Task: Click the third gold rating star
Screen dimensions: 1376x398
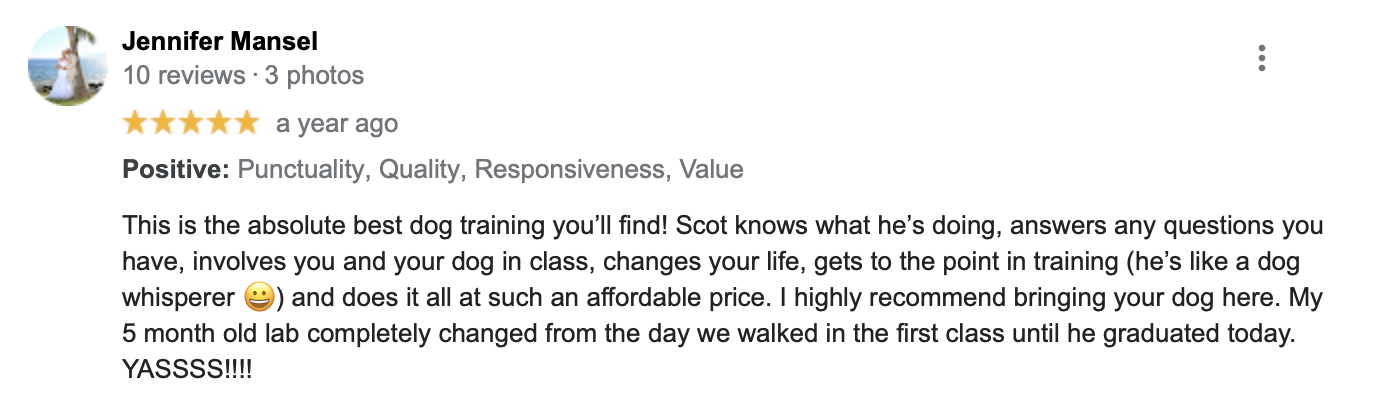Action: point(190,123)
